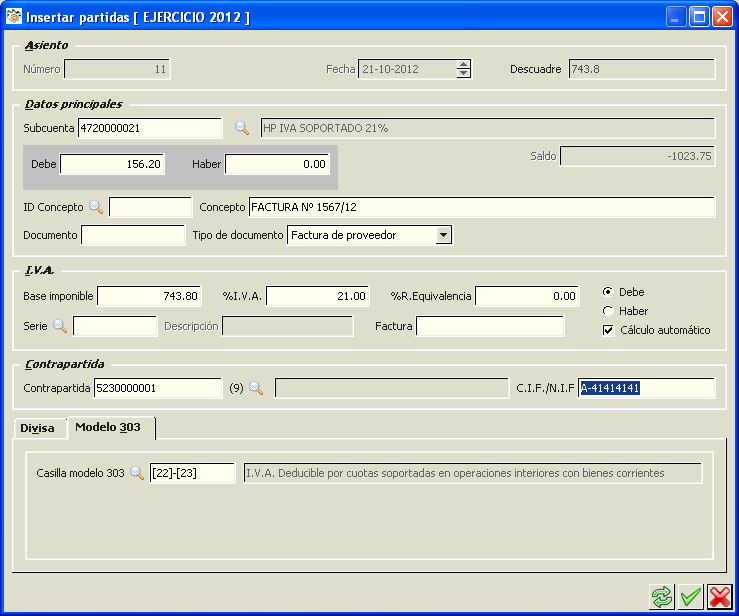Decrease Fecha with the down spinner arrow
Viewport: 739px width, 616px height.
click(x=464, y=73)
